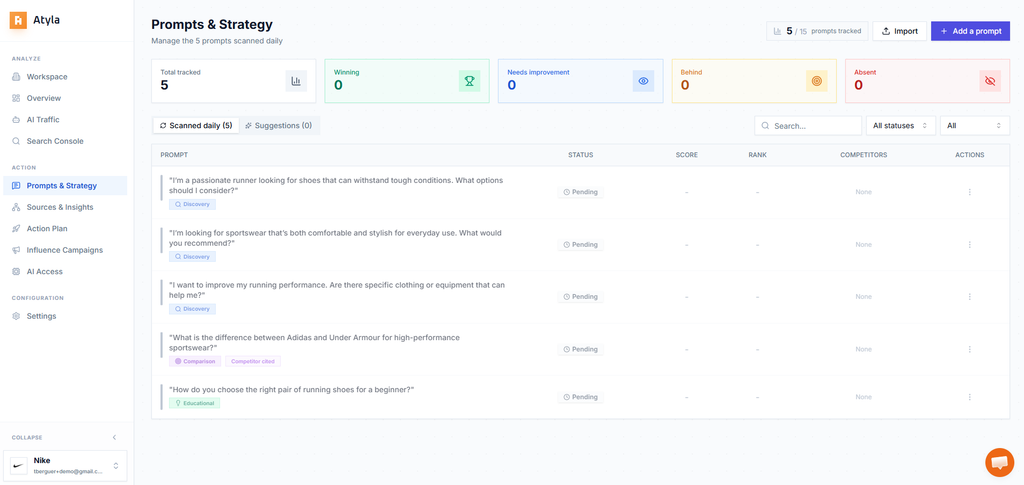Image resolution: width=1024 pixels, height=485 pixels.
Task: Click the Add a prompt button
Action: click(970, 31)
